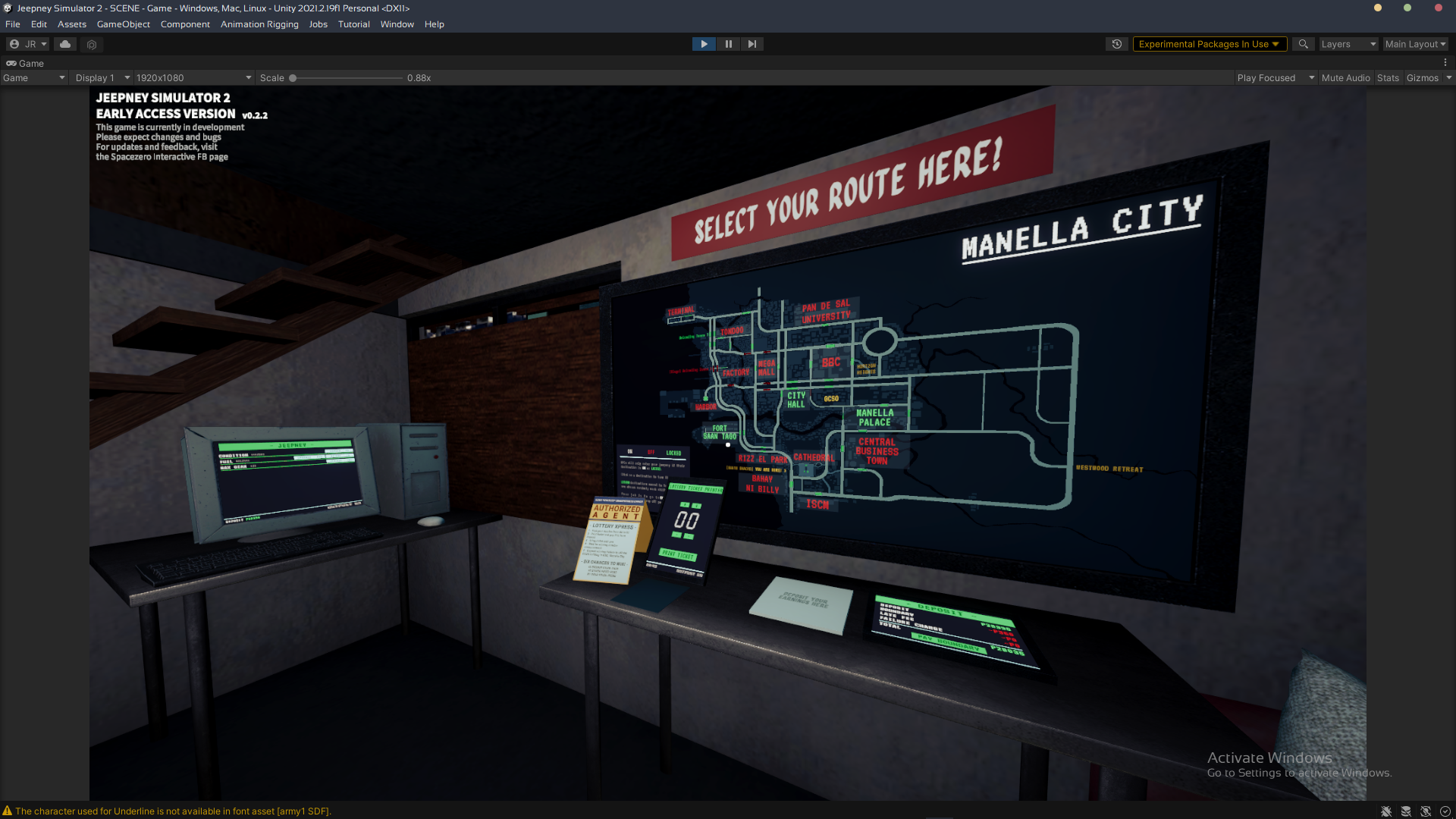
Task: Open the Display 1 dropdown
Action: tap(102, 77)
